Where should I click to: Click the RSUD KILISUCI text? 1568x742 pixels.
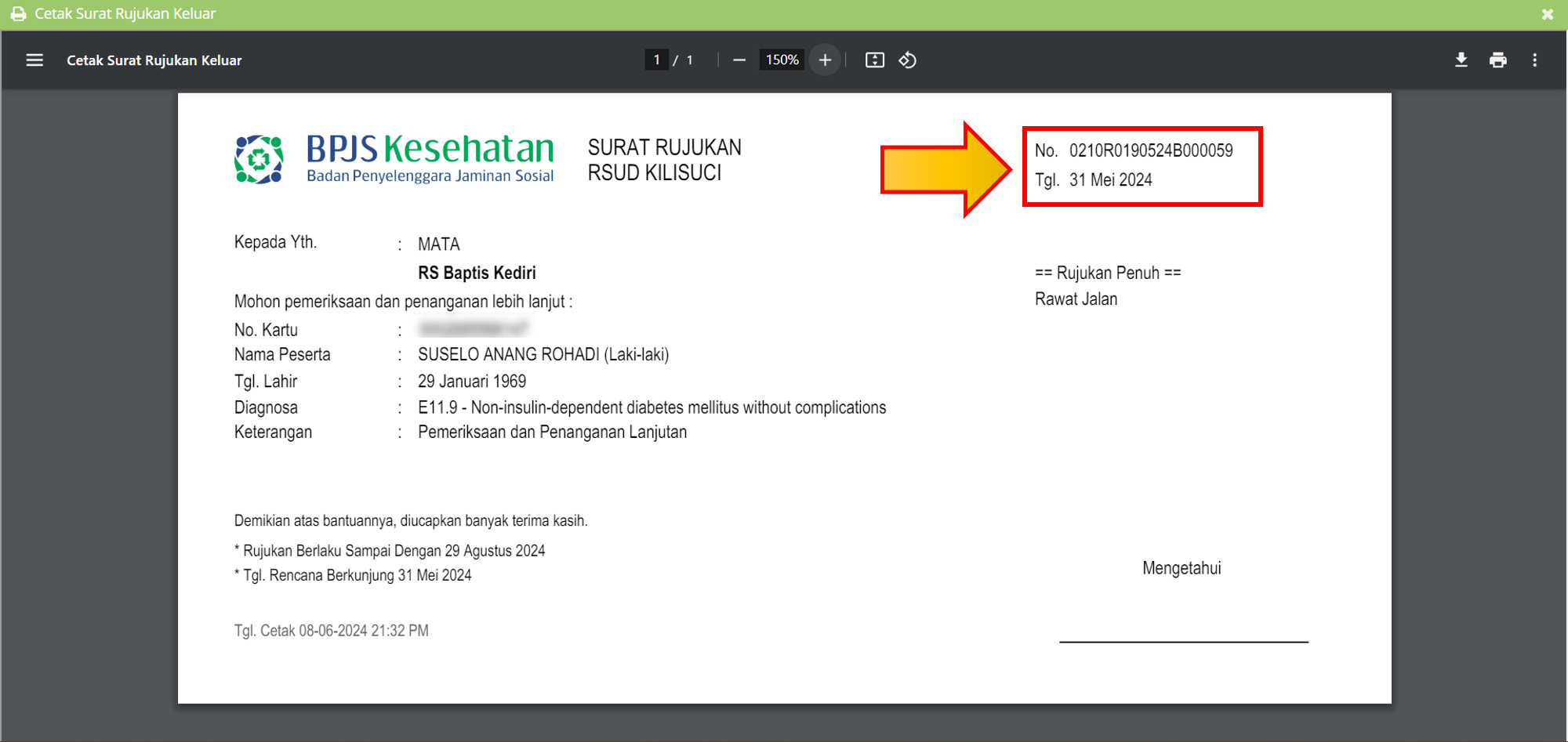click(x=655, y=173)
